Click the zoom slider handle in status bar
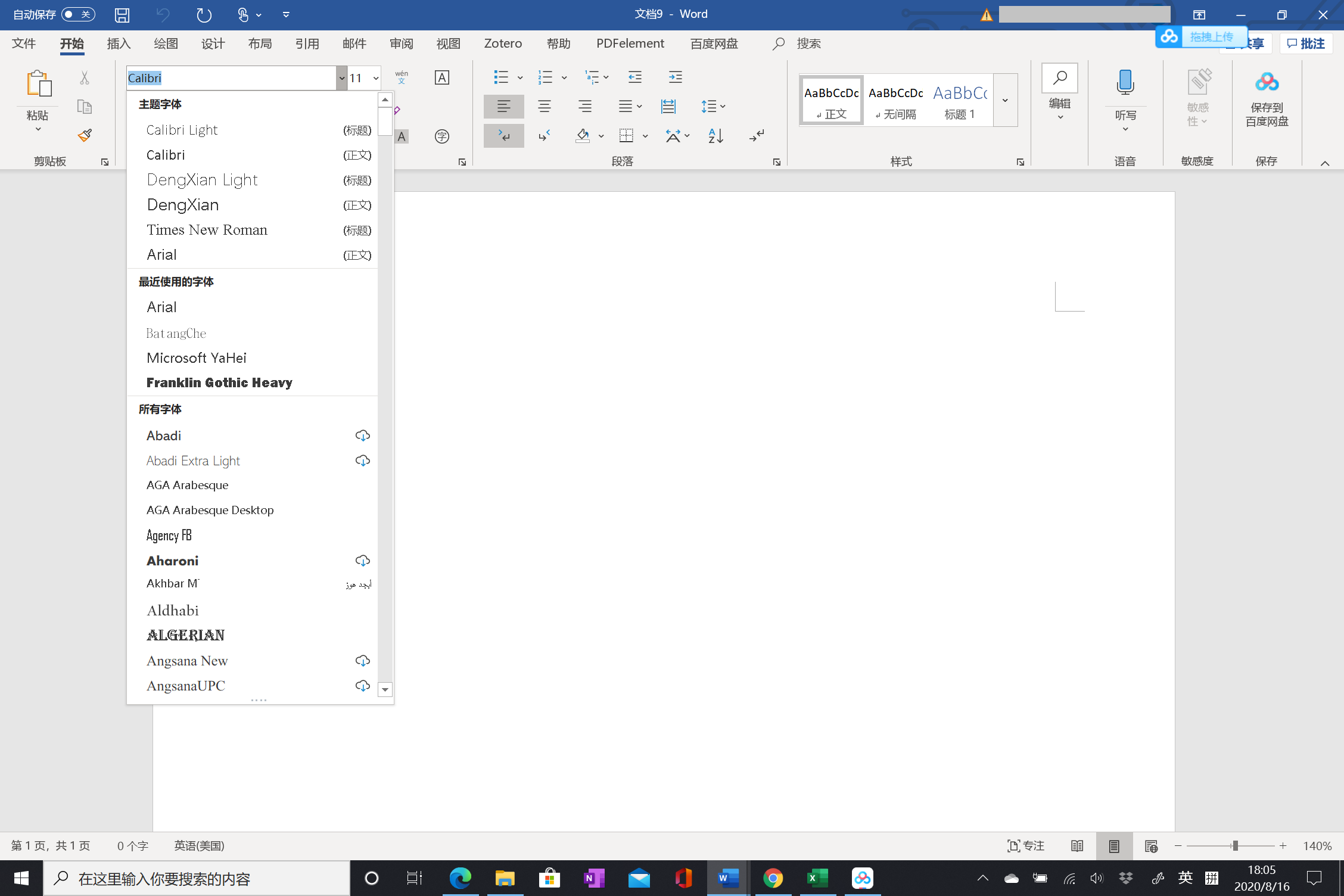This screenshot has width=1344, height=896. (x=1235, y=846)
